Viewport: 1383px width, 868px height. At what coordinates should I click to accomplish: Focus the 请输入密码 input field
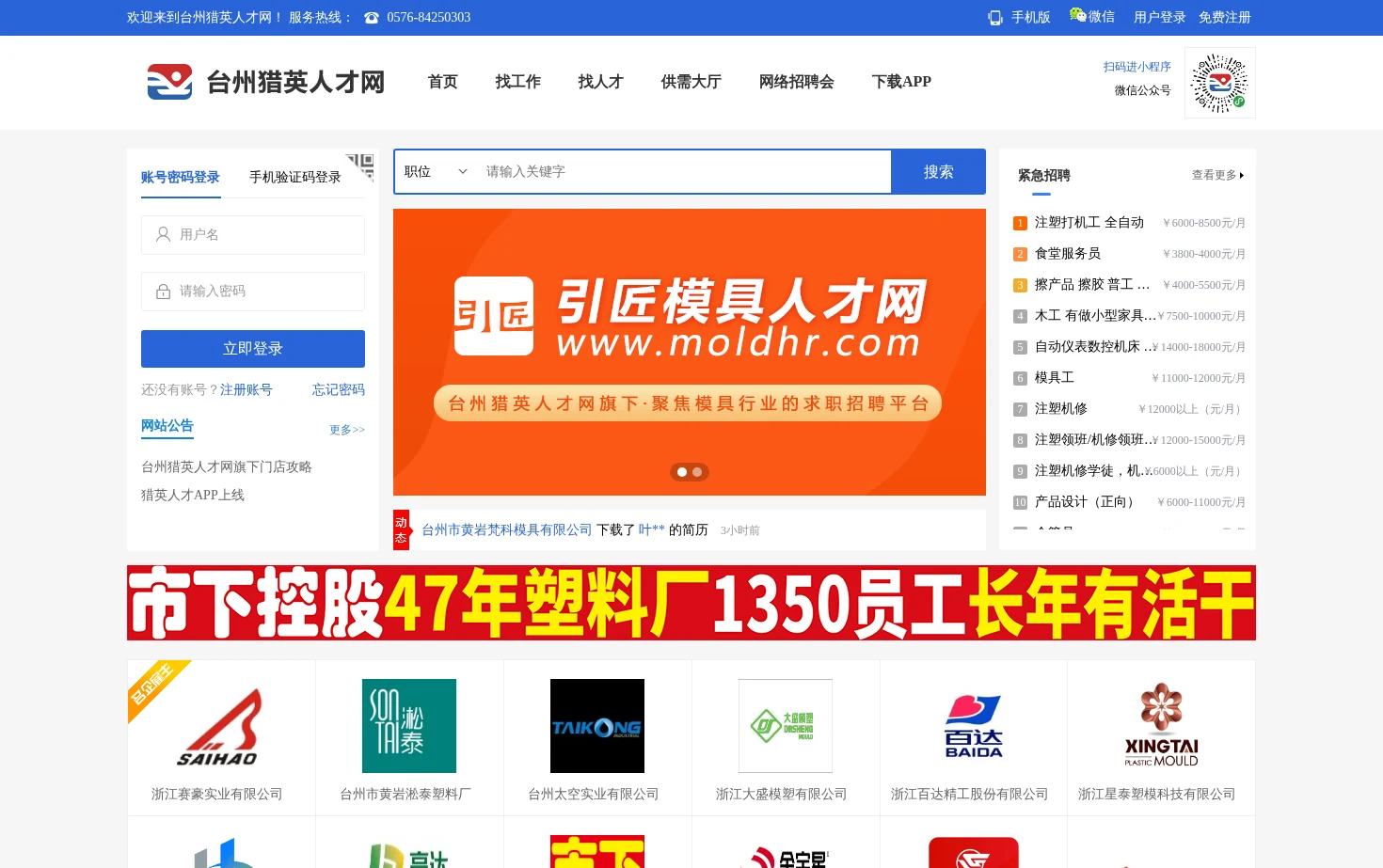[x=253, y=292]
